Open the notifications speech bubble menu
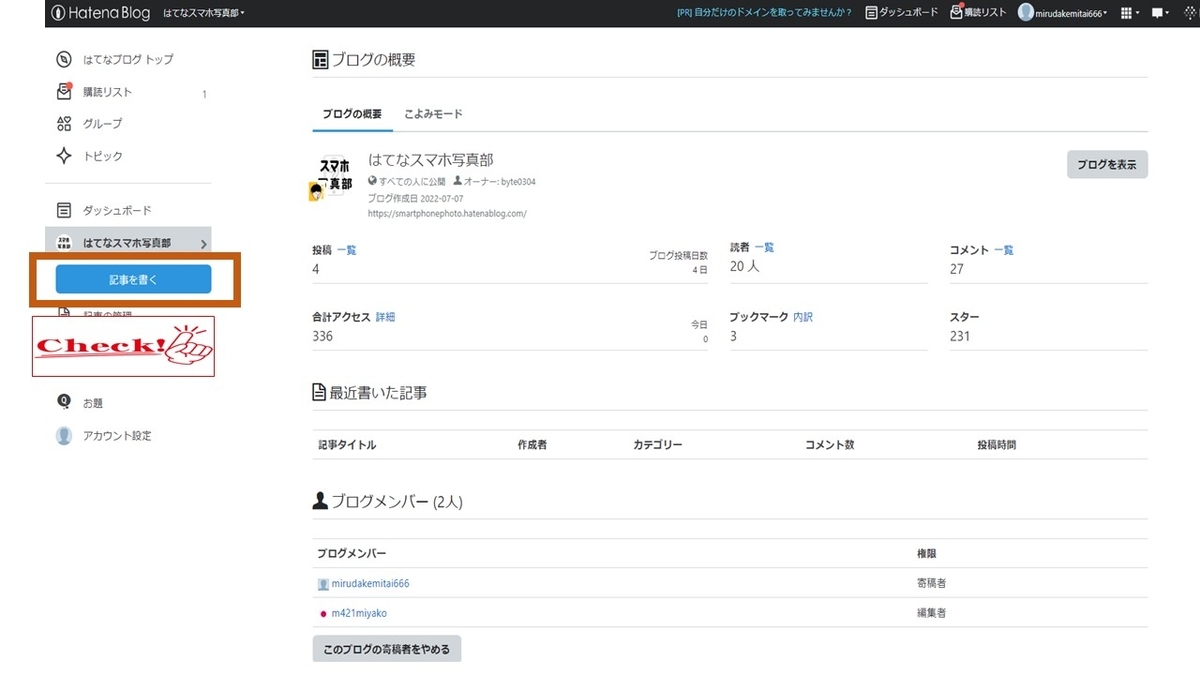This screenshot has height=675, width=1200. pos(1160,13)
